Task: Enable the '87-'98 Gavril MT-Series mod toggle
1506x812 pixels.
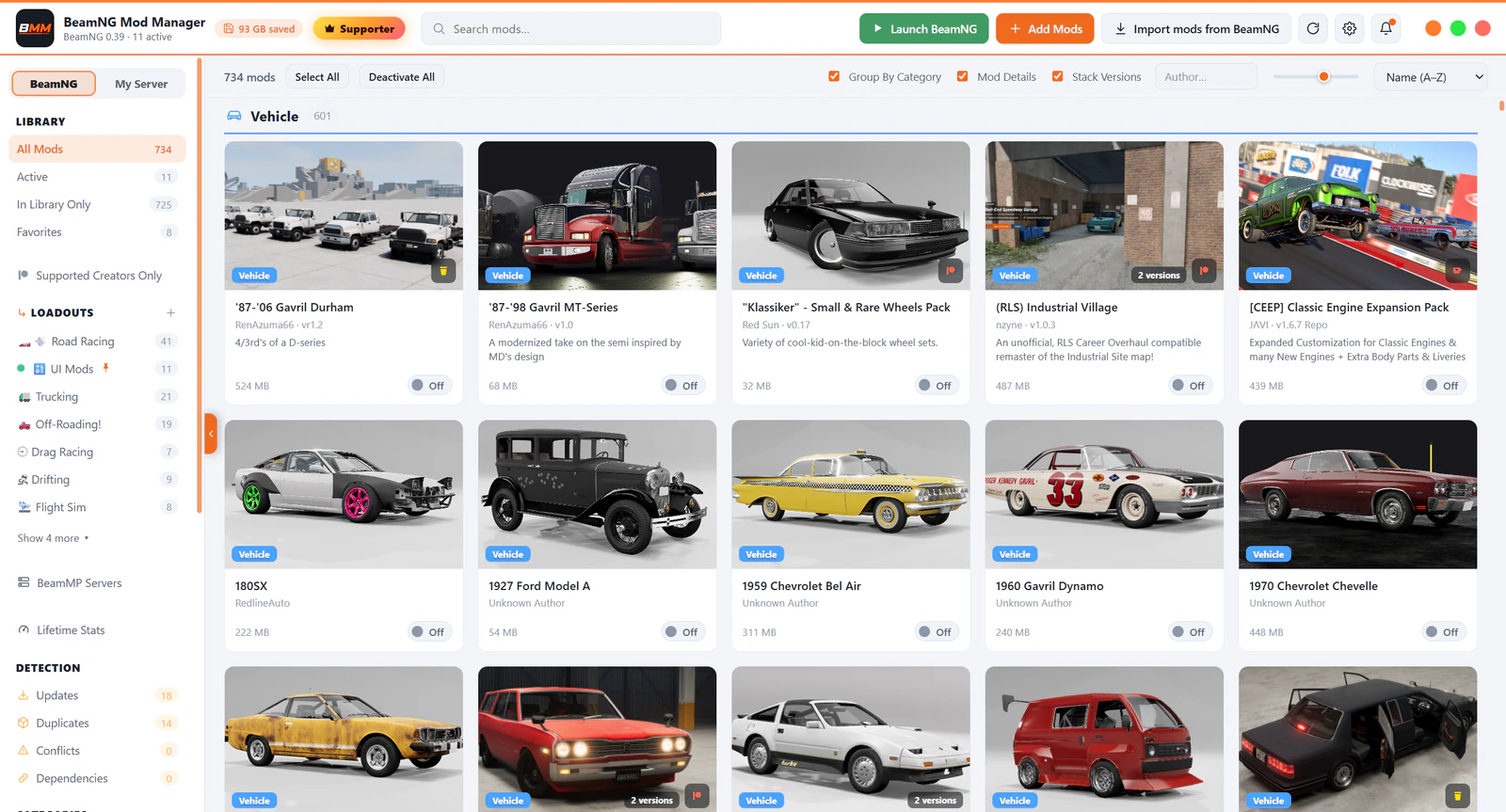Action: pyautogui.click(x=681, y=385)
